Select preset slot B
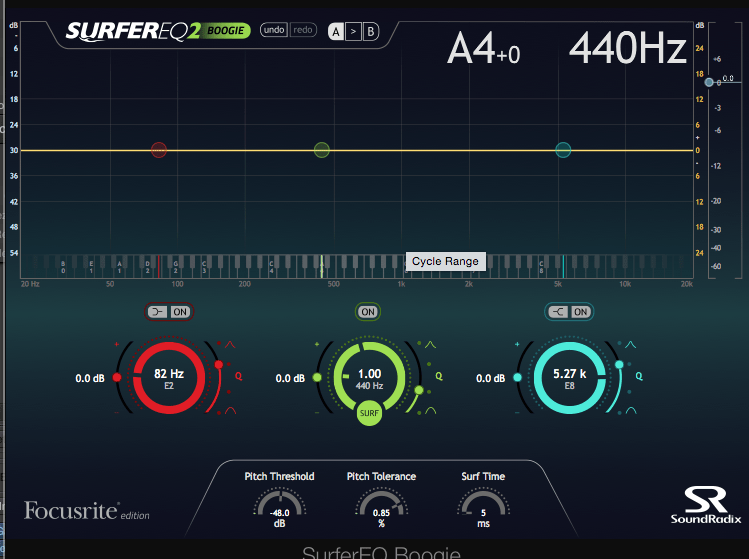Viewport: 749px width, 559px height. coord(370,32)
